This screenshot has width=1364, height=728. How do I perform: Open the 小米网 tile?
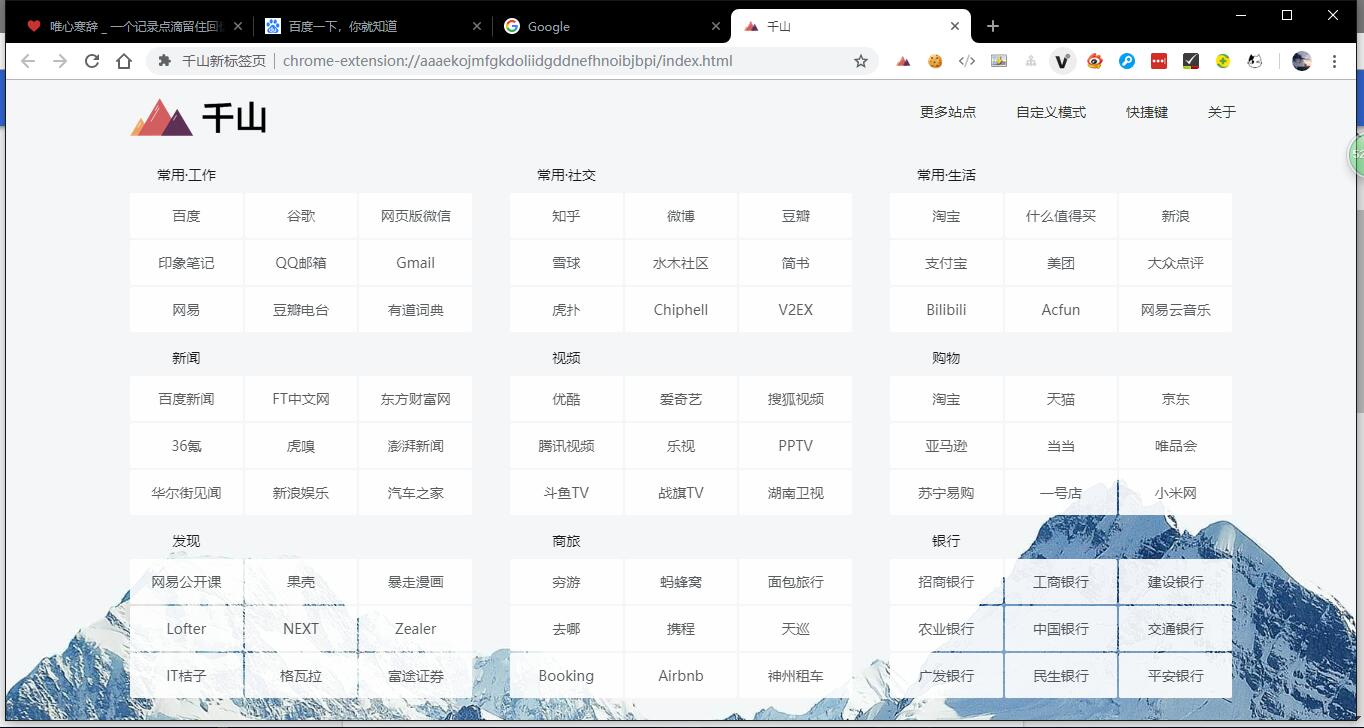tap(1176, 493)
